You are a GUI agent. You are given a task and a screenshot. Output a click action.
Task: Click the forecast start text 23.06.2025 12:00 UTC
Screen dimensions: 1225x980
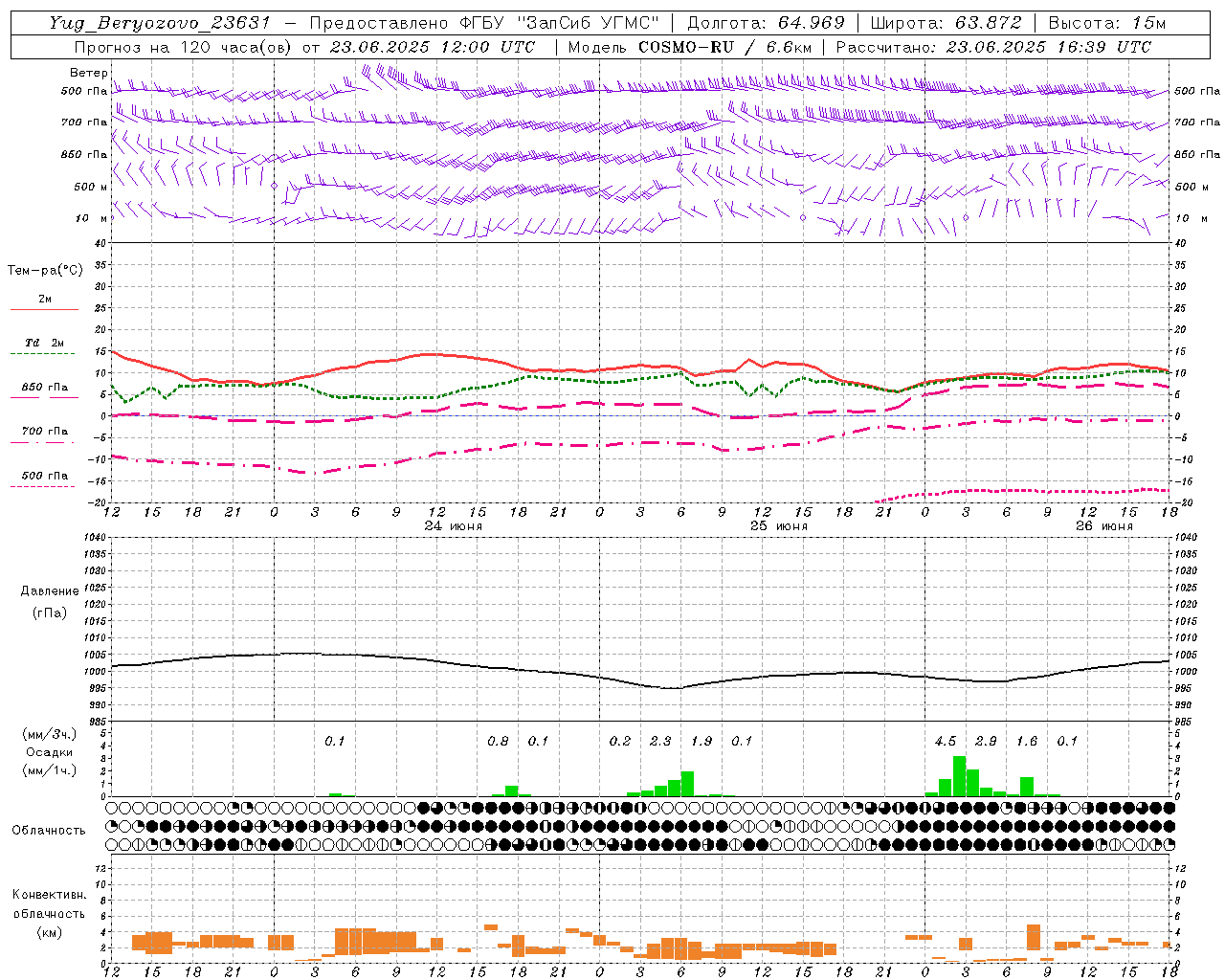click(x=433, y=47)
